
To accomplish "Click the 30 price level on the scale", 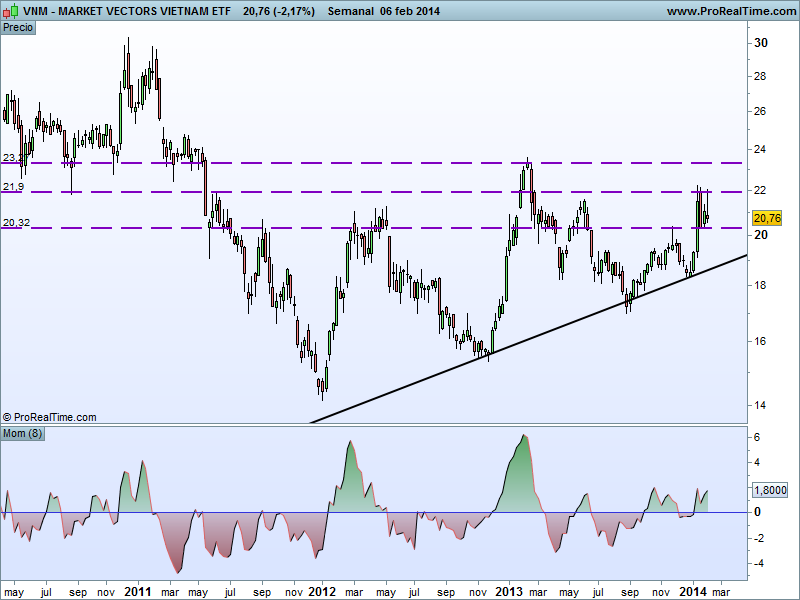I will (x=760, y=43).
